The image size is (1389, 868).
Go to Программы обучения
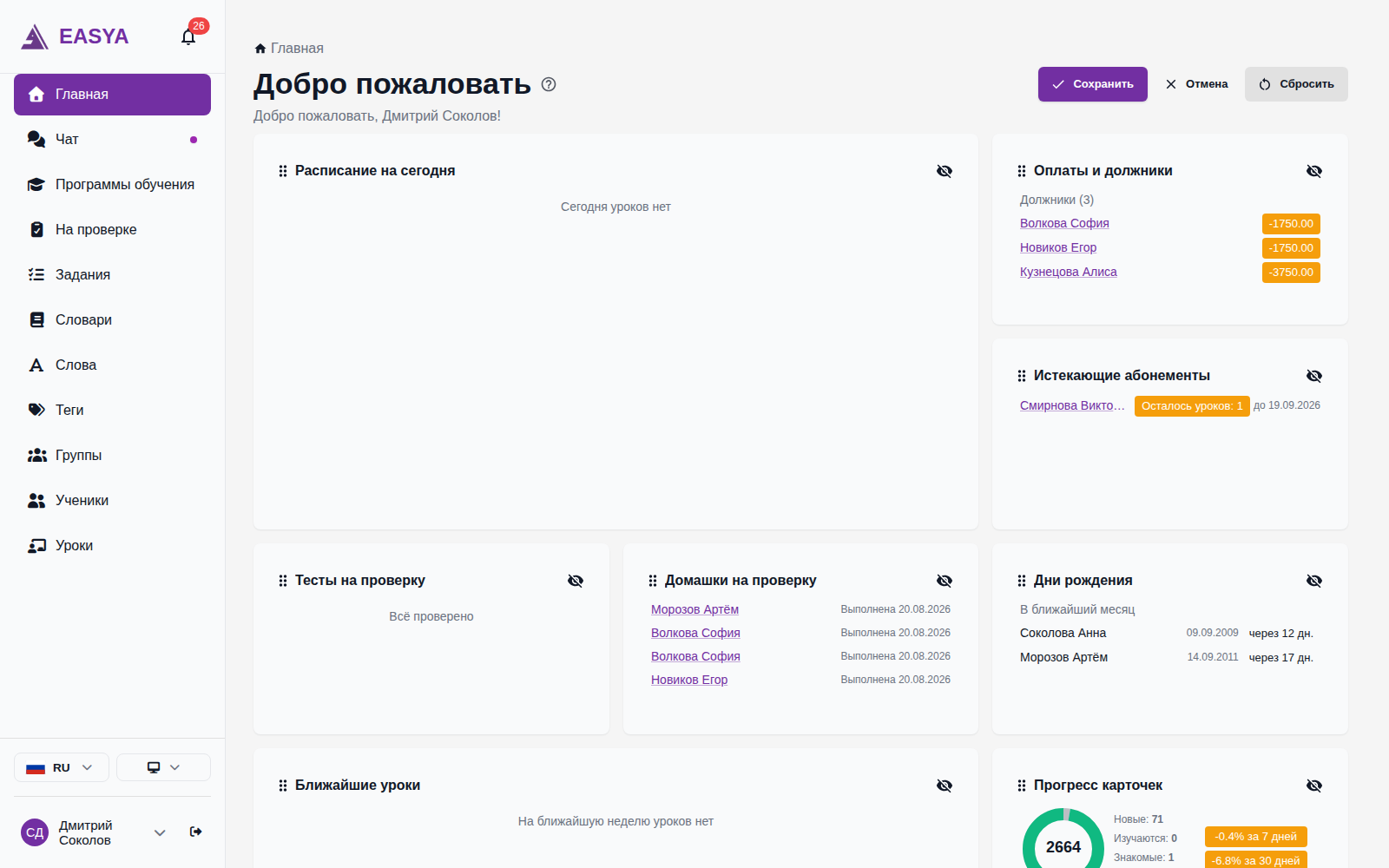[112, 185]
